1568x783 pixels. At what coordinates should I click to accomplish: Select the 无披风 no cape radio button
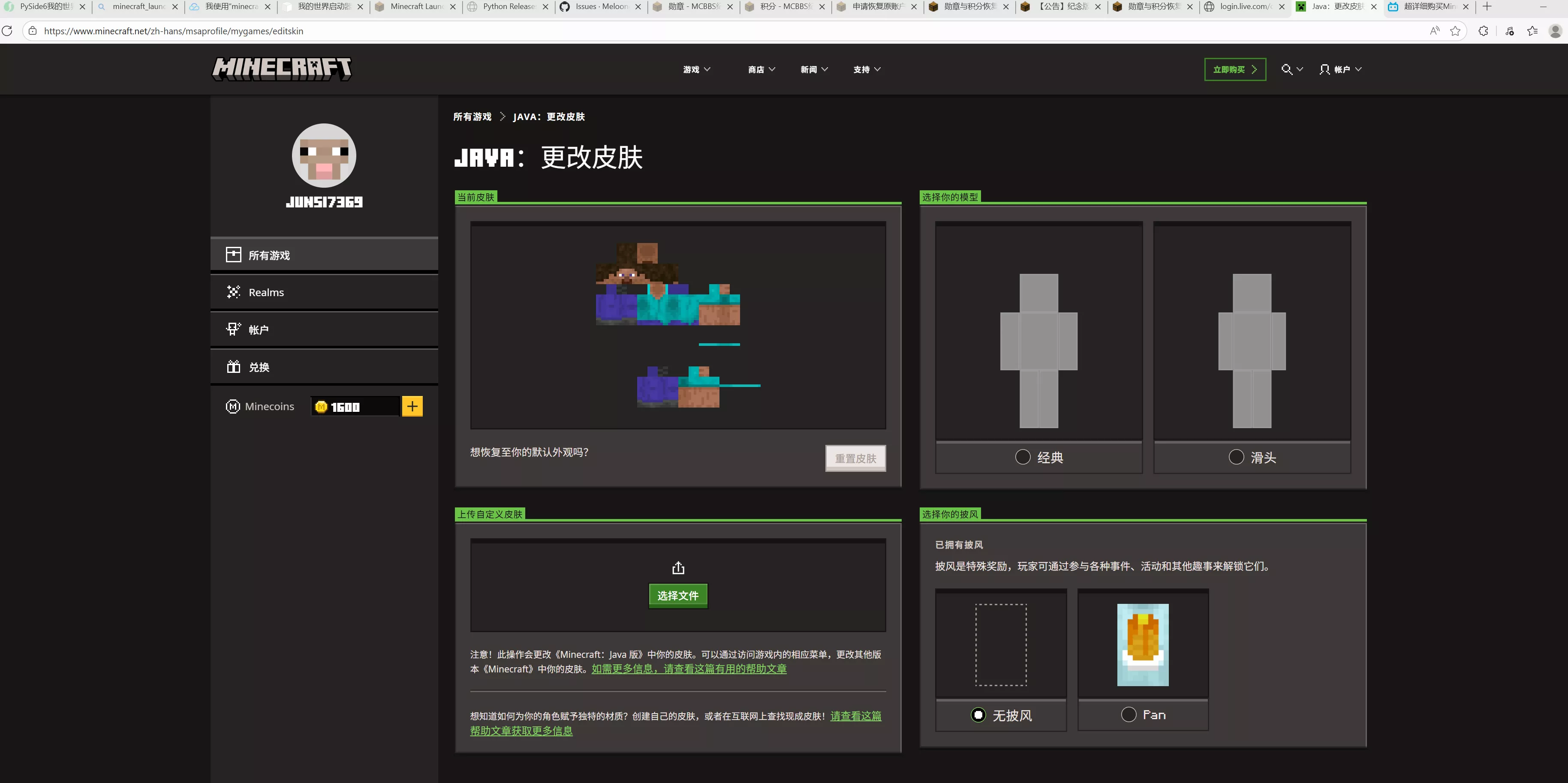coord(978,715)
